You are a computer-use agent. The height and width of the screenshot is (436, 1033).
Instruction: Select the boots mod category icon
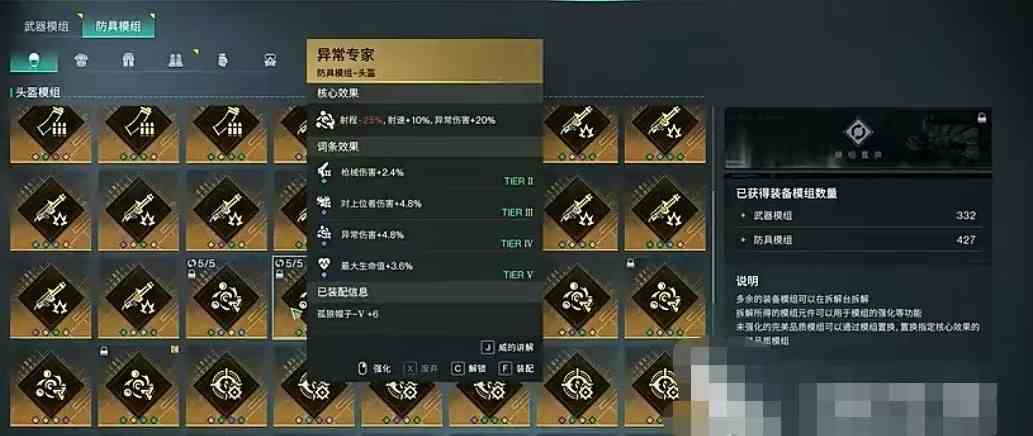click(175, 61)
